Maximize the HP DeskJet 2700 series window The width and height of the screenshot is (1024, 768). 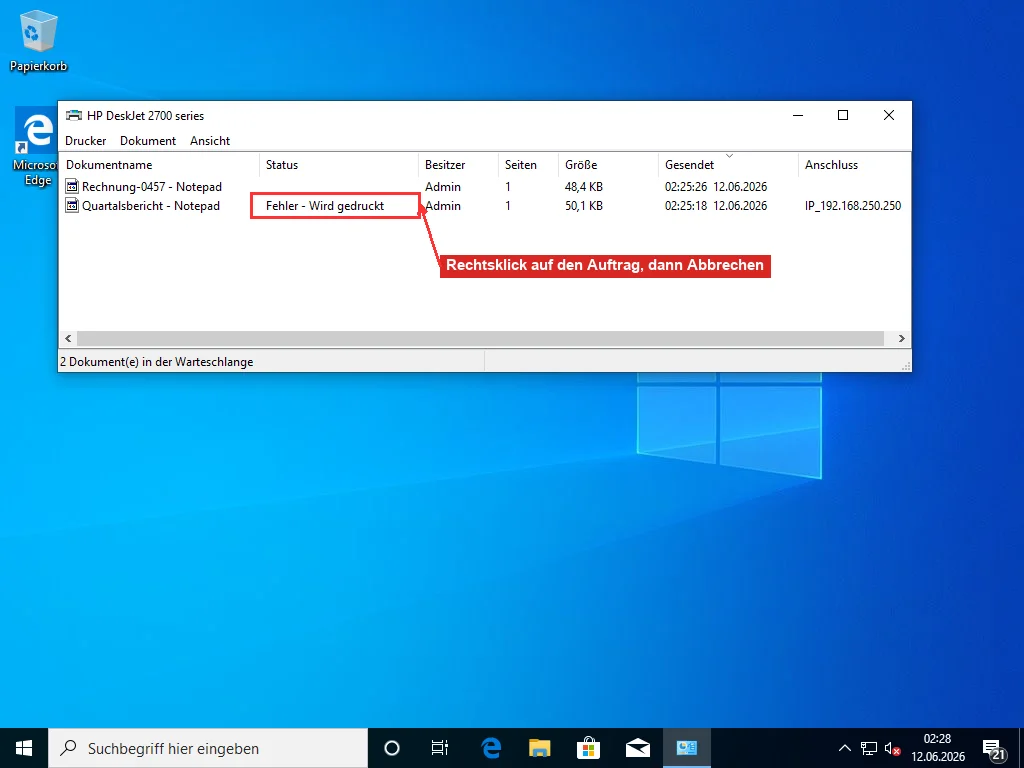pyautogui.click(x=843, y=116)
